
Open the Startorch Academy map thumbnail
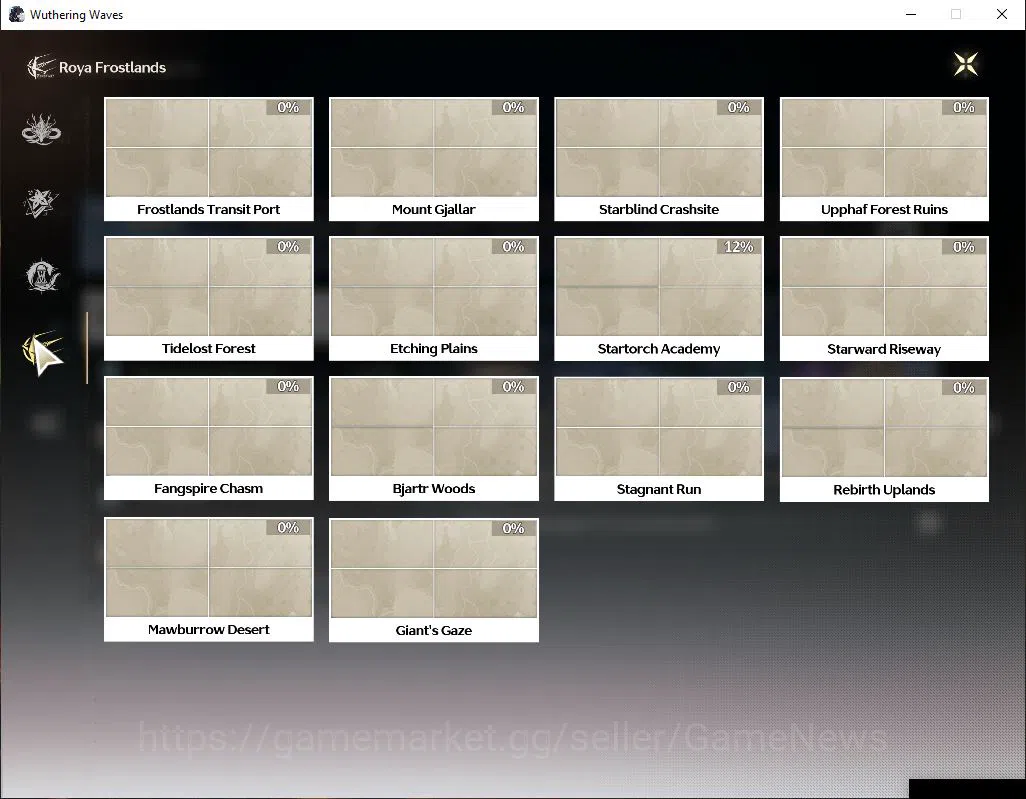[x=659, y=287]
